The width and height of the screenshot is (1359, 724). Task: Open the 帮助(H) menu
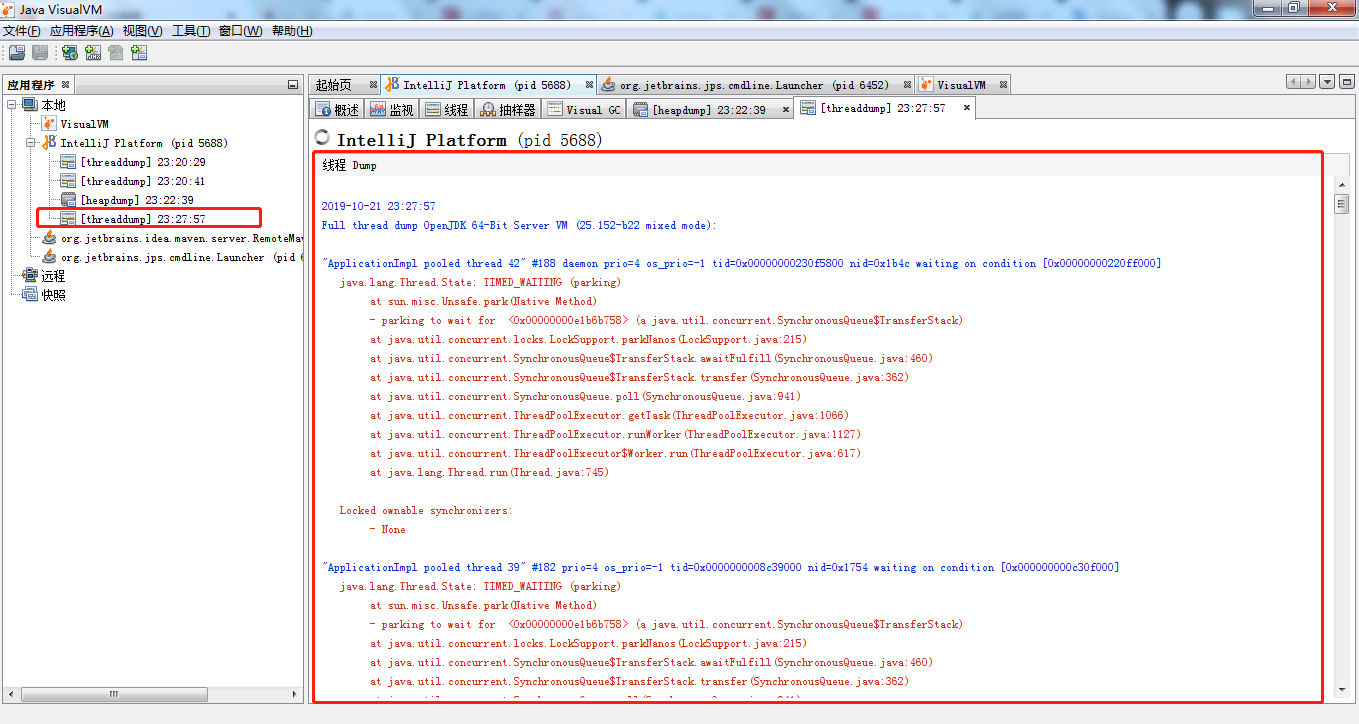pyautogui.click(x=292, y=31)
